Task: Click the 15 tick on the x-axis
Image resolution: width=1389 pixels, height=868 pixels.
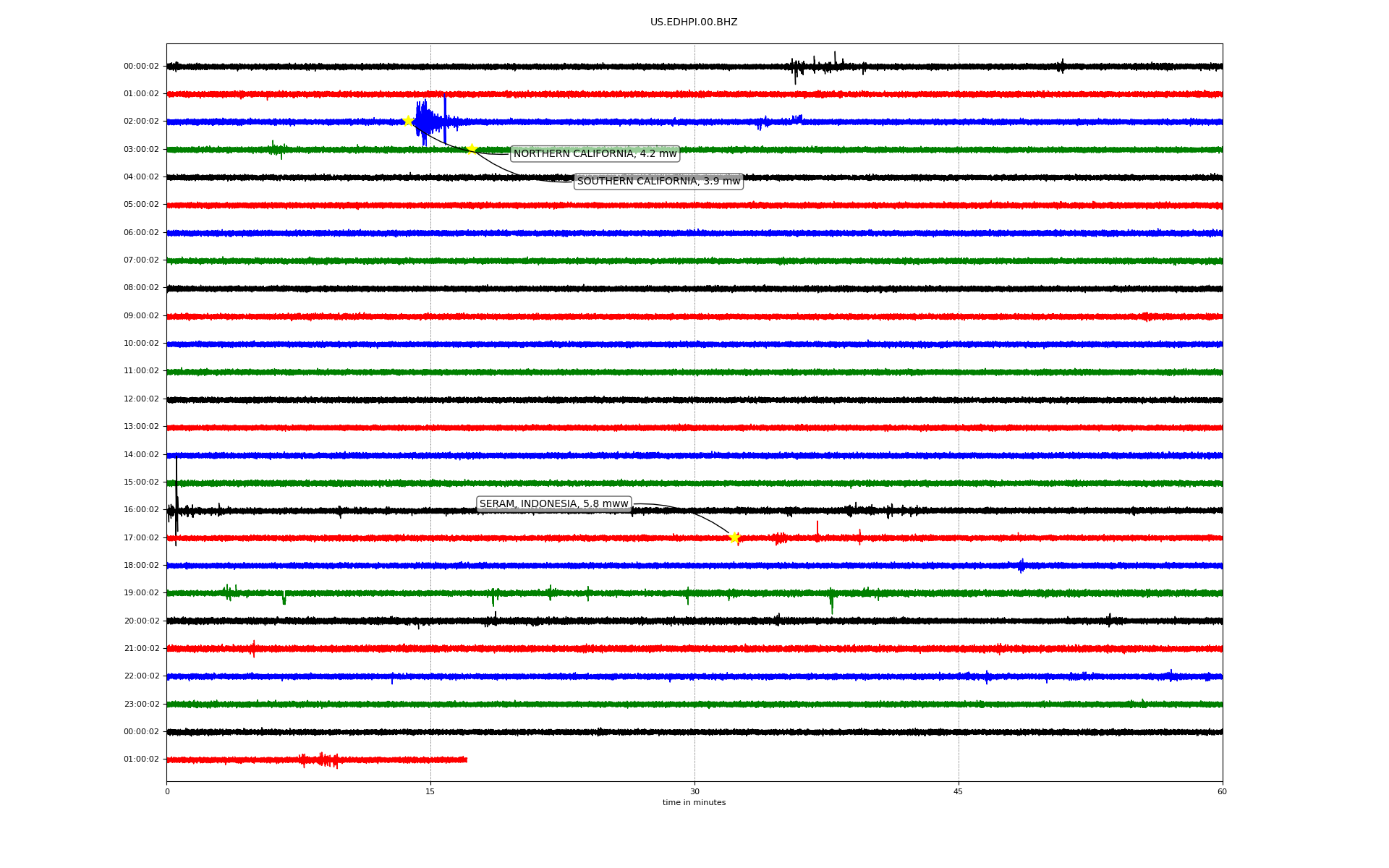Action: [430, 791]
